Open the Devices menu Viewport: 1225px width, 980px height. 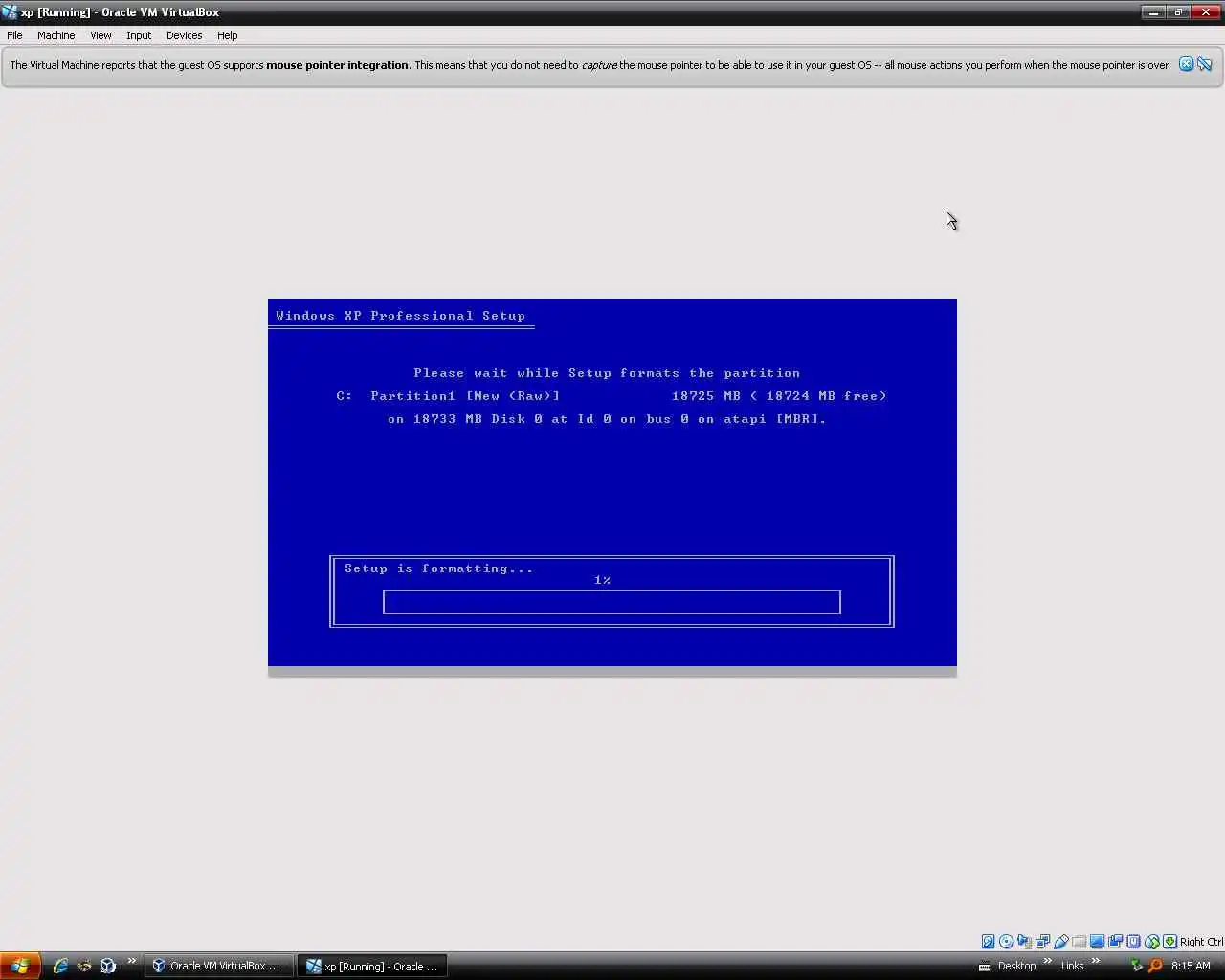184,35
